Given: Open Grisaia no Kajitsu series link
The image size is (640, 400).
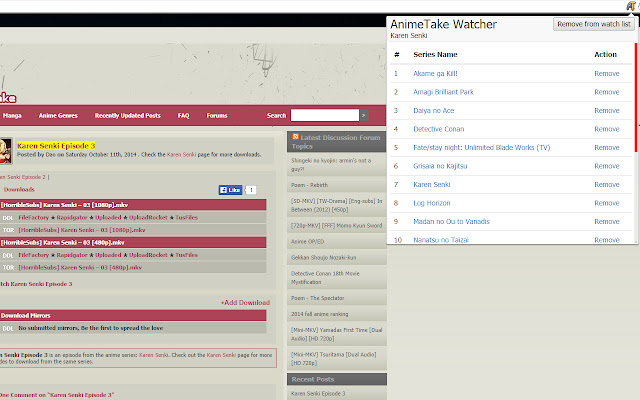Looking at the screenshot, I should tap(440, 166).
